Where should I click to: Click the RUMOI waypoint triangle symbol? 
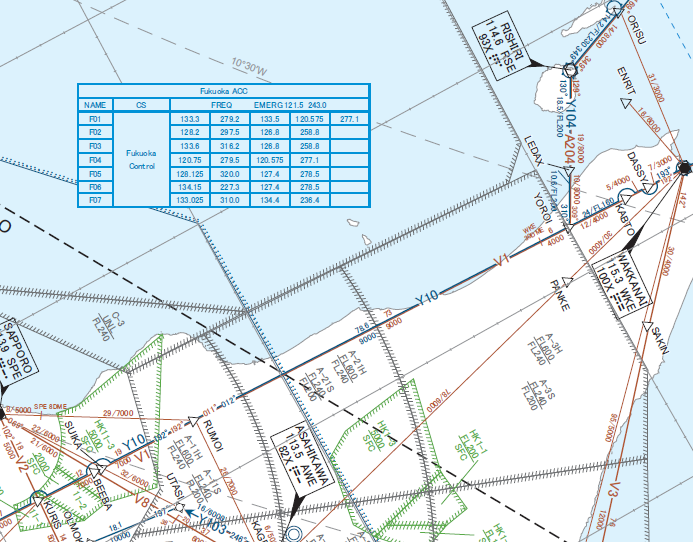tap(193, 420)
